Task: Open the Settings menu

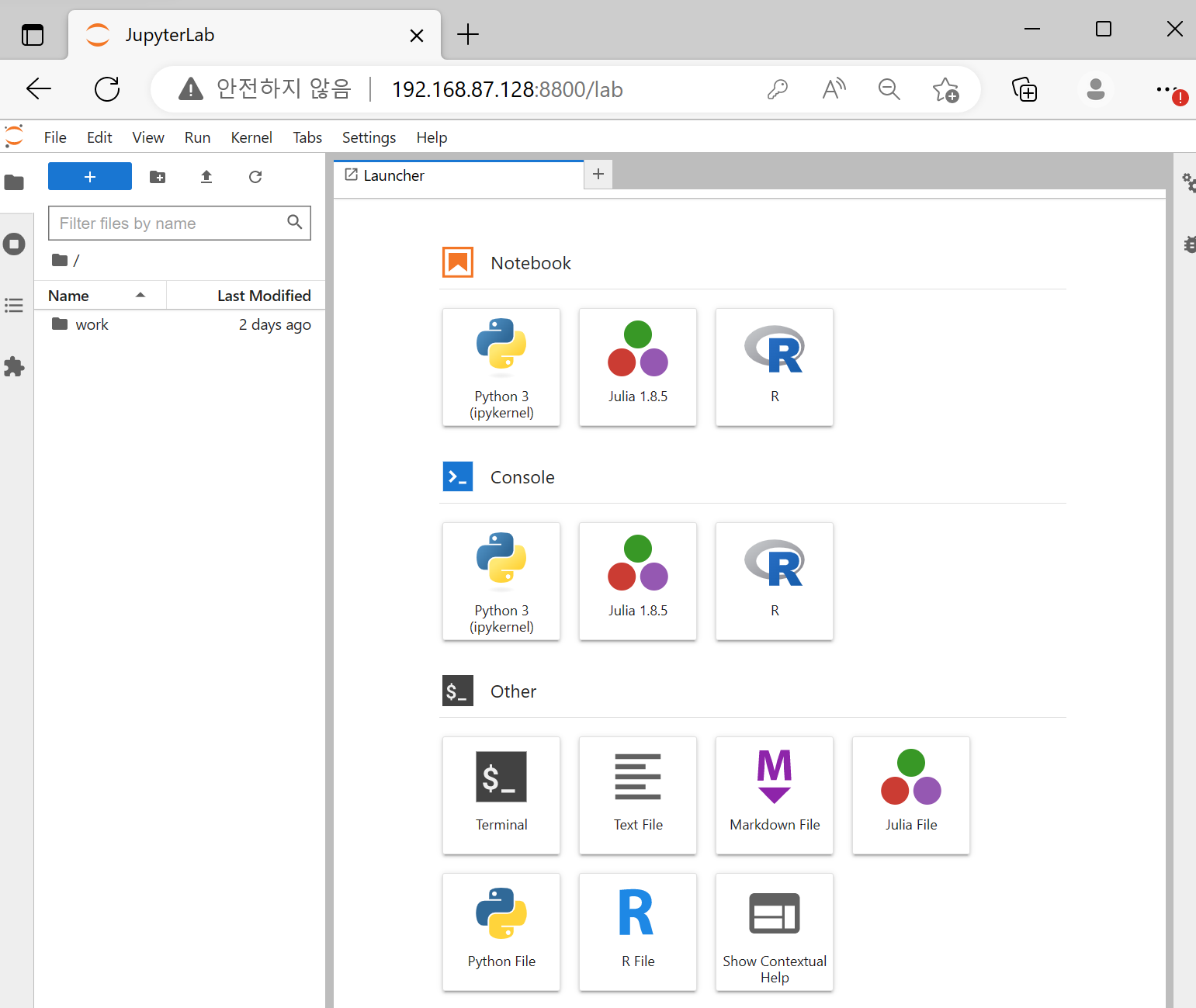Action: pos(369,137)
